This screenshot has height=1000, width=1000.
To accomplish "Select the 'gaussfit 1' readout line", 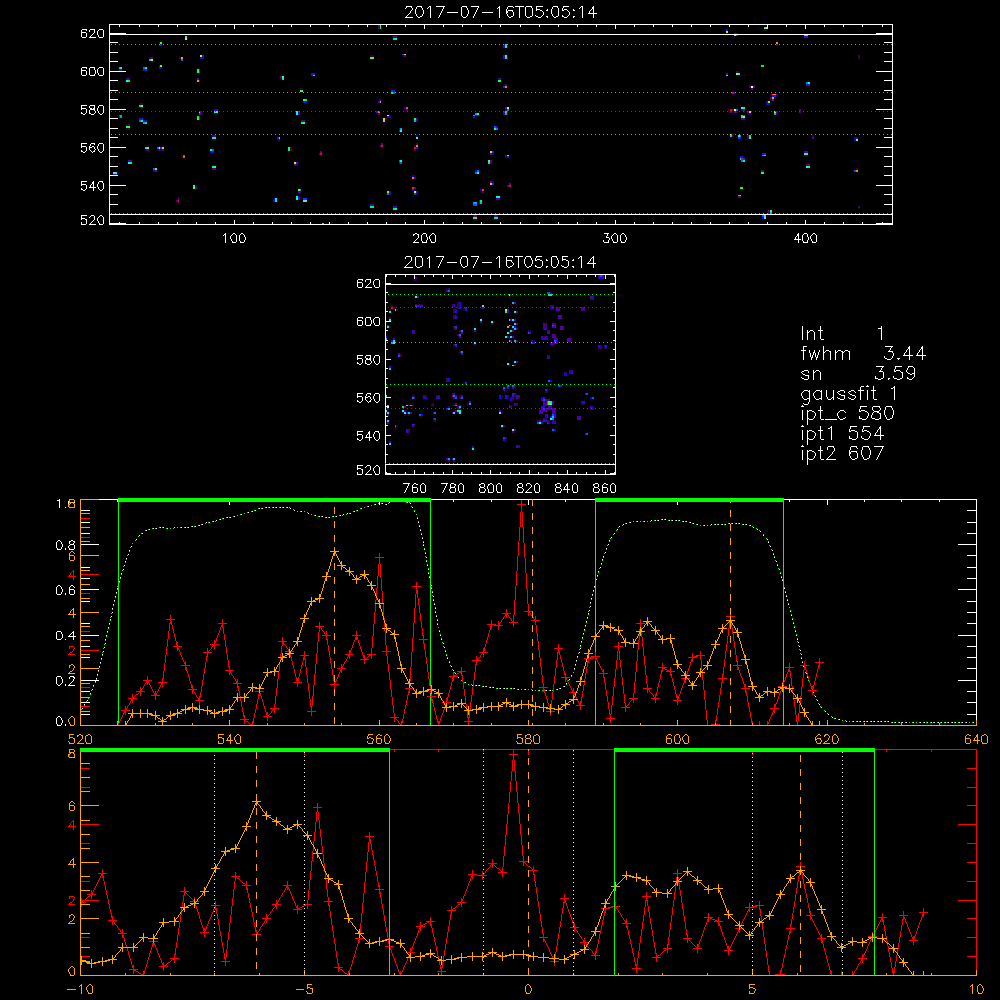I will click(849, 394).
